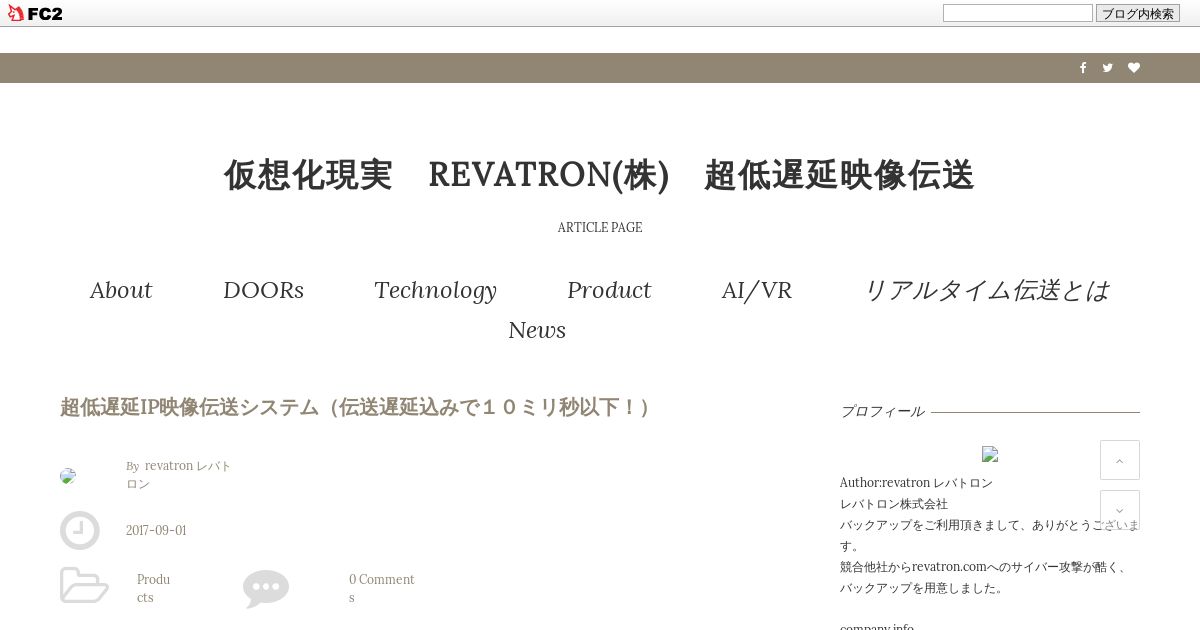This screenshot has height=630, width=1200.
Task: Click the date text 2017-09-01
Action: tap(156, 531)
